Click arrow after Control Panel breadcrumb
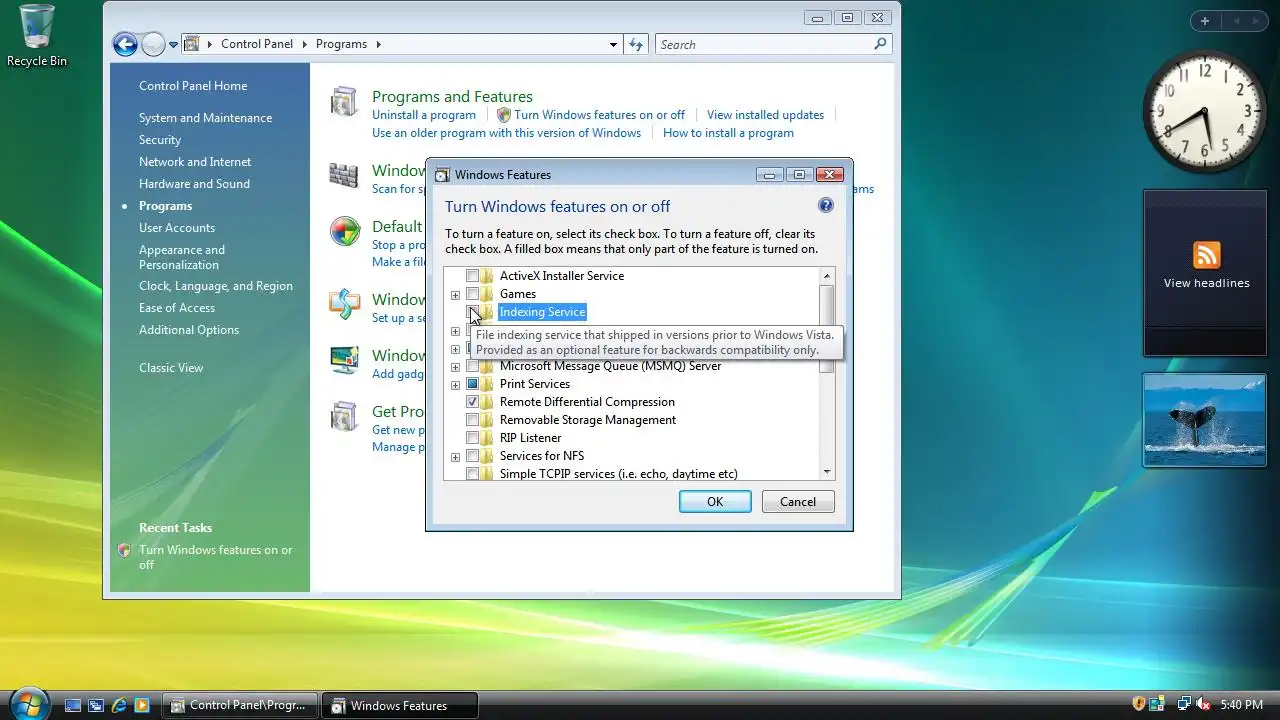The width and height of the screenshot is (1280, 720). tap(304, 44)
